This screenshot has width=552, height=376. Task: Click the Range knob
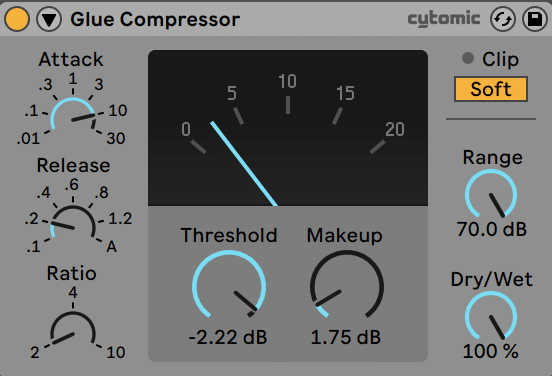491,195
